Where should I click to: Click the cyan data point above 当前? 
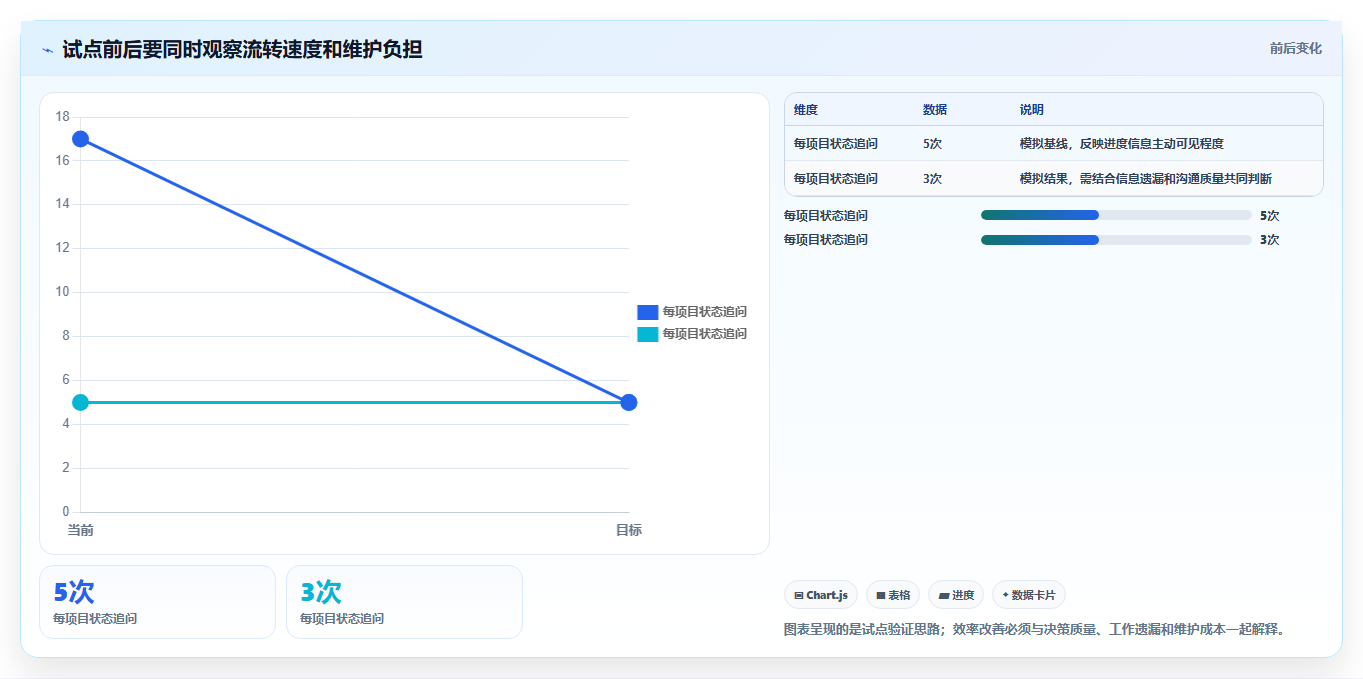click(x=80, y=402)
